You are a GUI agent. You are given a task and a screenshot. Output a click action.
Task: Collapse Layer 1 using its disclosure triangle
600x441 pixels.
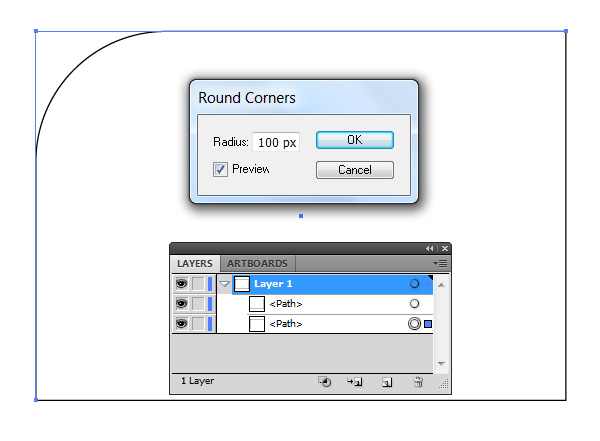pyautogui.click(x=225, y=284)
